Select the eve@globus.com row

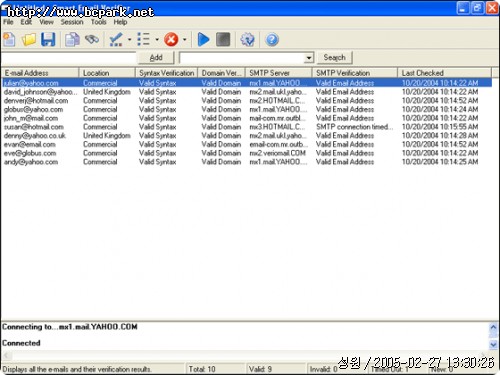[247, 153]
